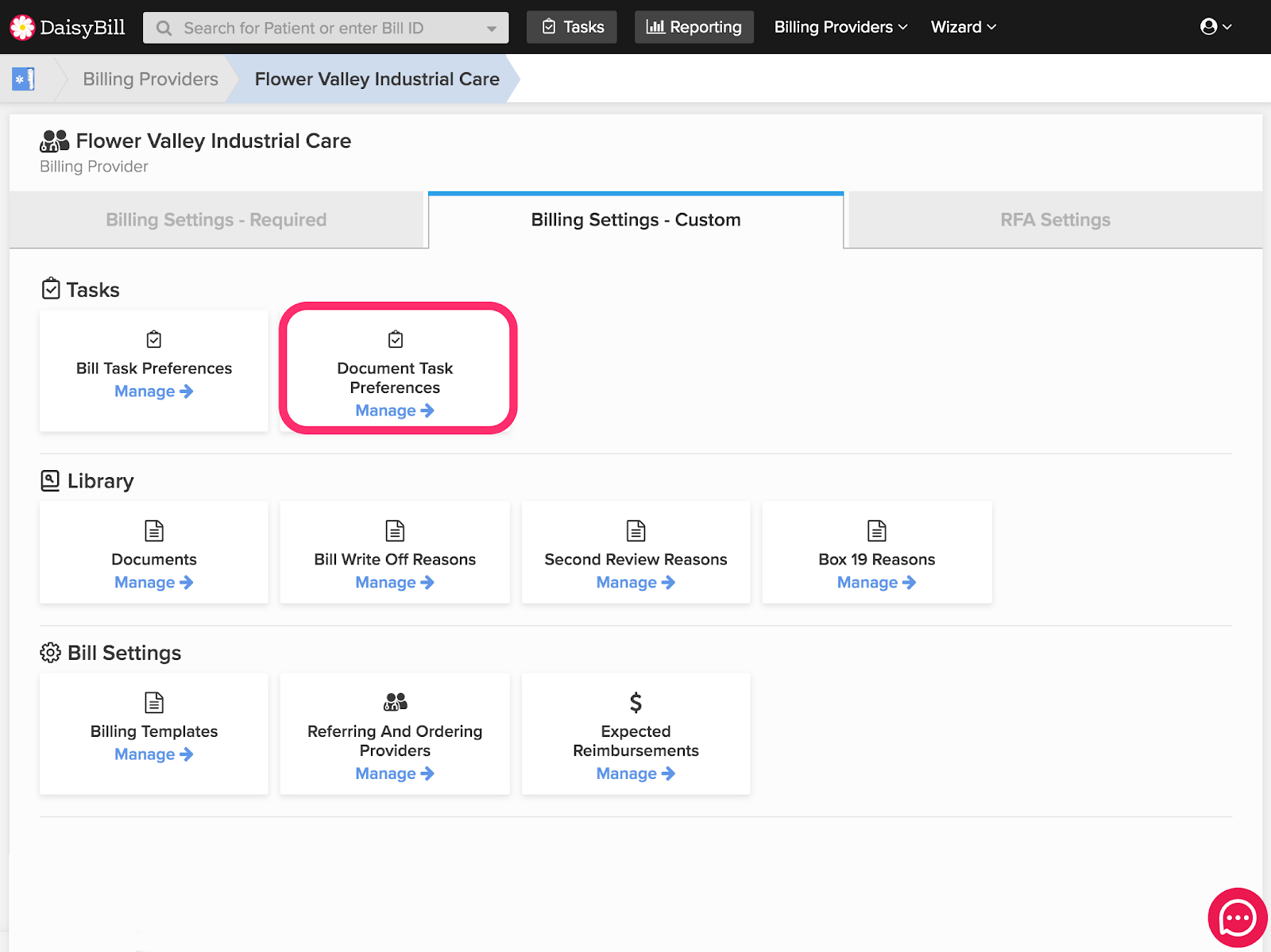Click the Billing Templates file icon
1271x952 pixels.
pyautogui.click(x=154, y=703)
